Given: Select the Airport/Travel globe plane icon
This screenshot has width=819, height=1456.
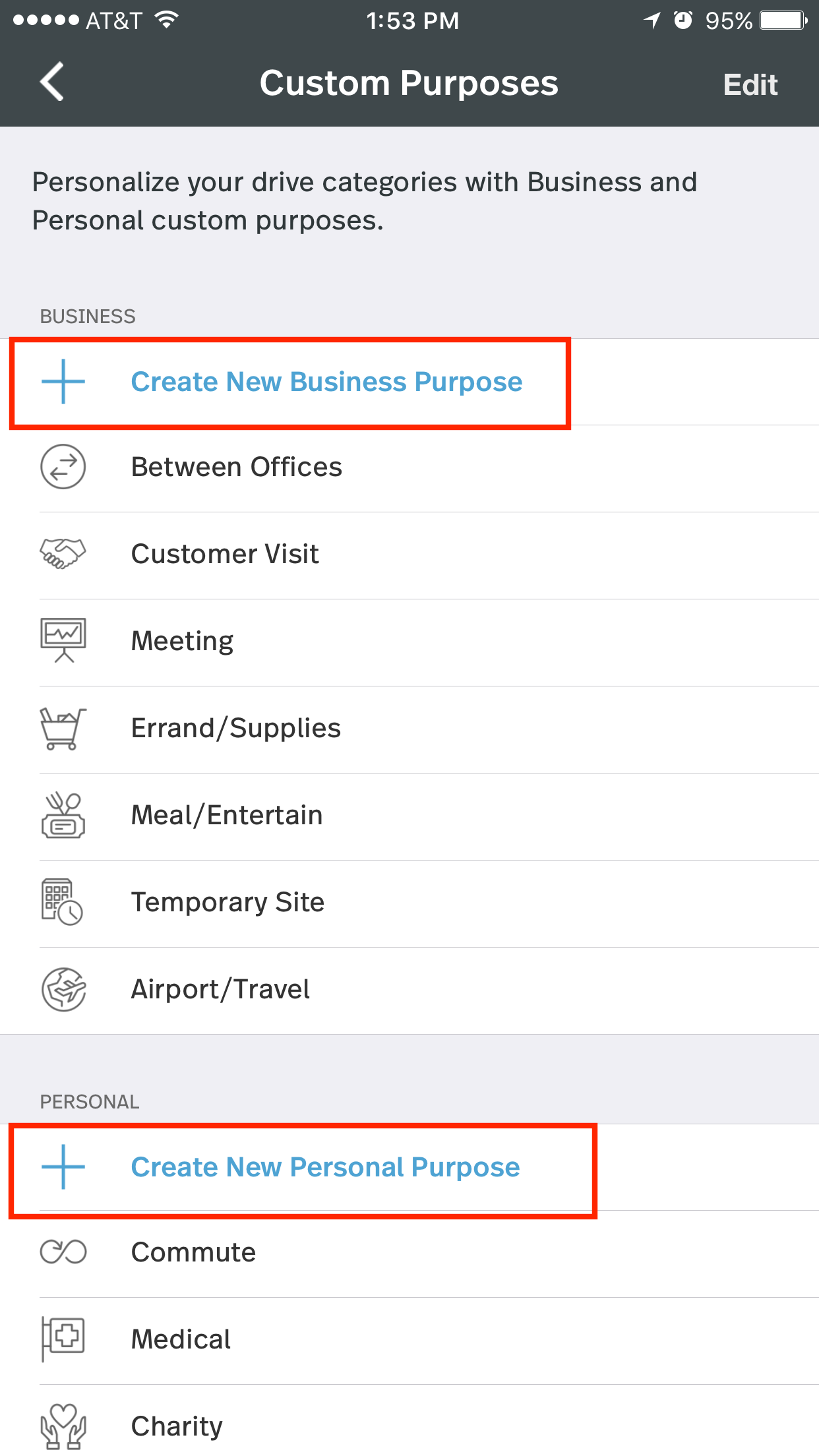Looking at the screenshot, I should [x=63, y=989].
